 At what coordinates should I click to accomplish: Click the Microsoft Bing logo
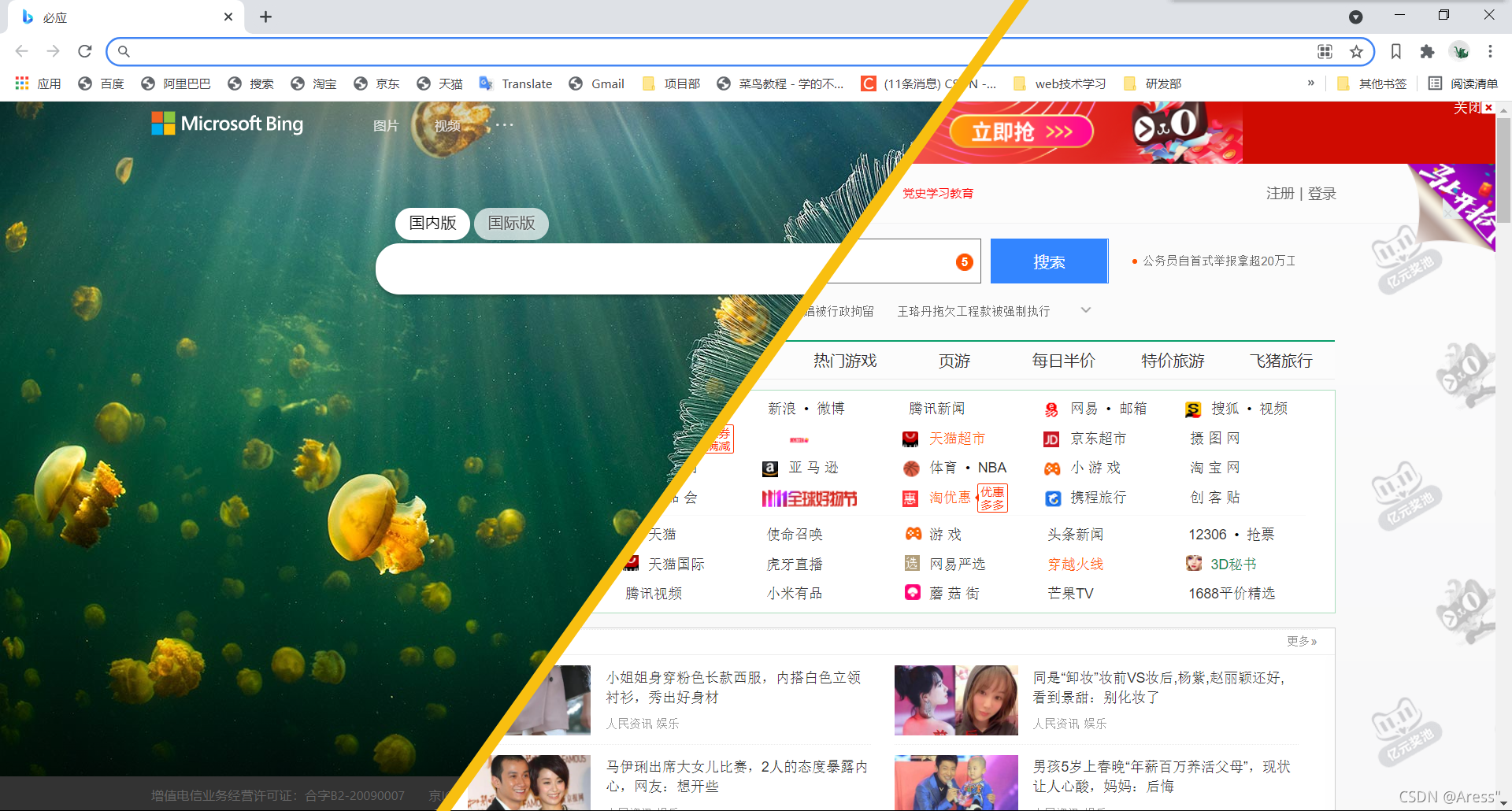(228, 124)
